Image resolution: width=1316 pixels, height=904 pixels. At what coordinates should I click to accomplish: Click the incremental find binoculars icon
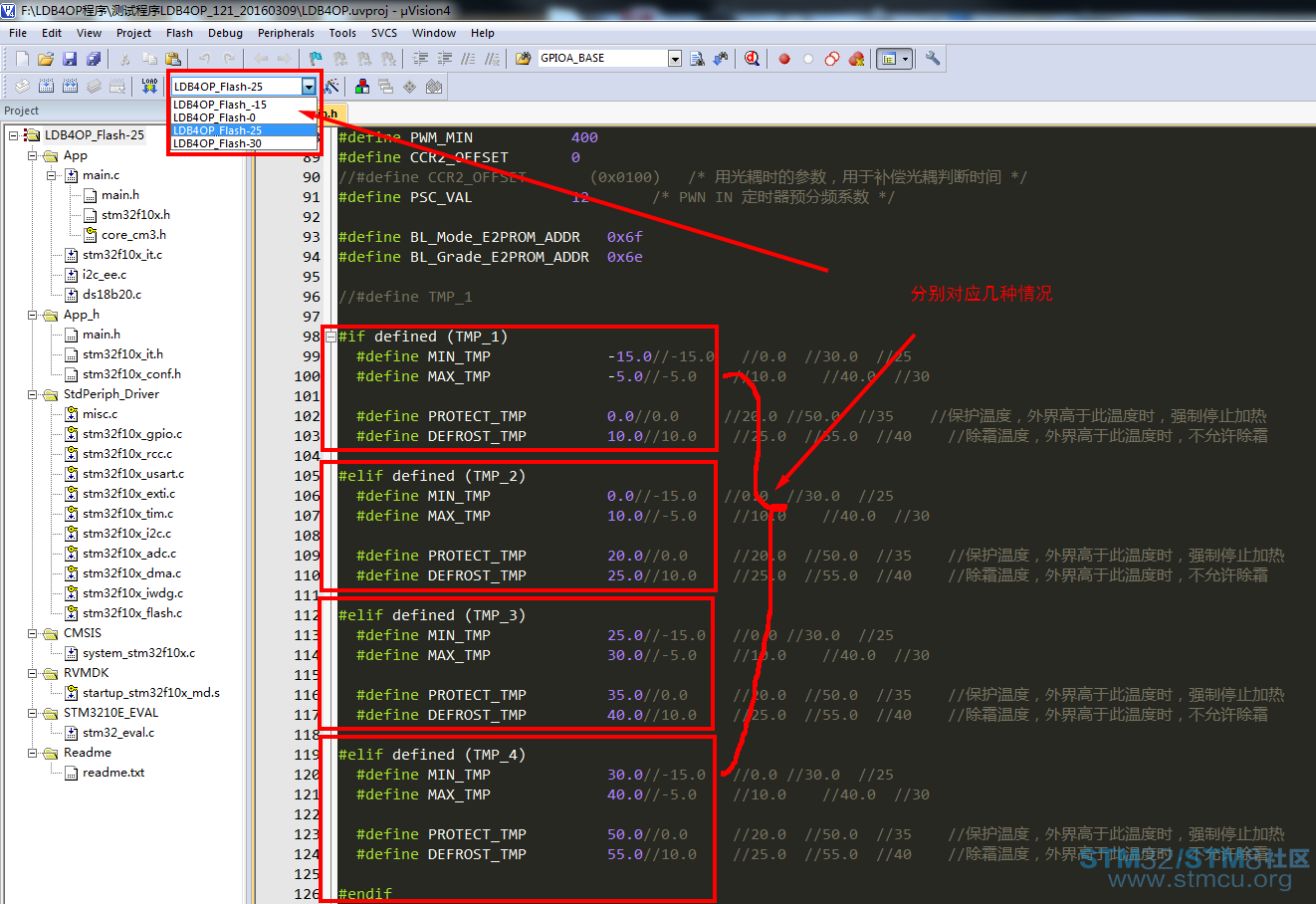coord(720,59)
